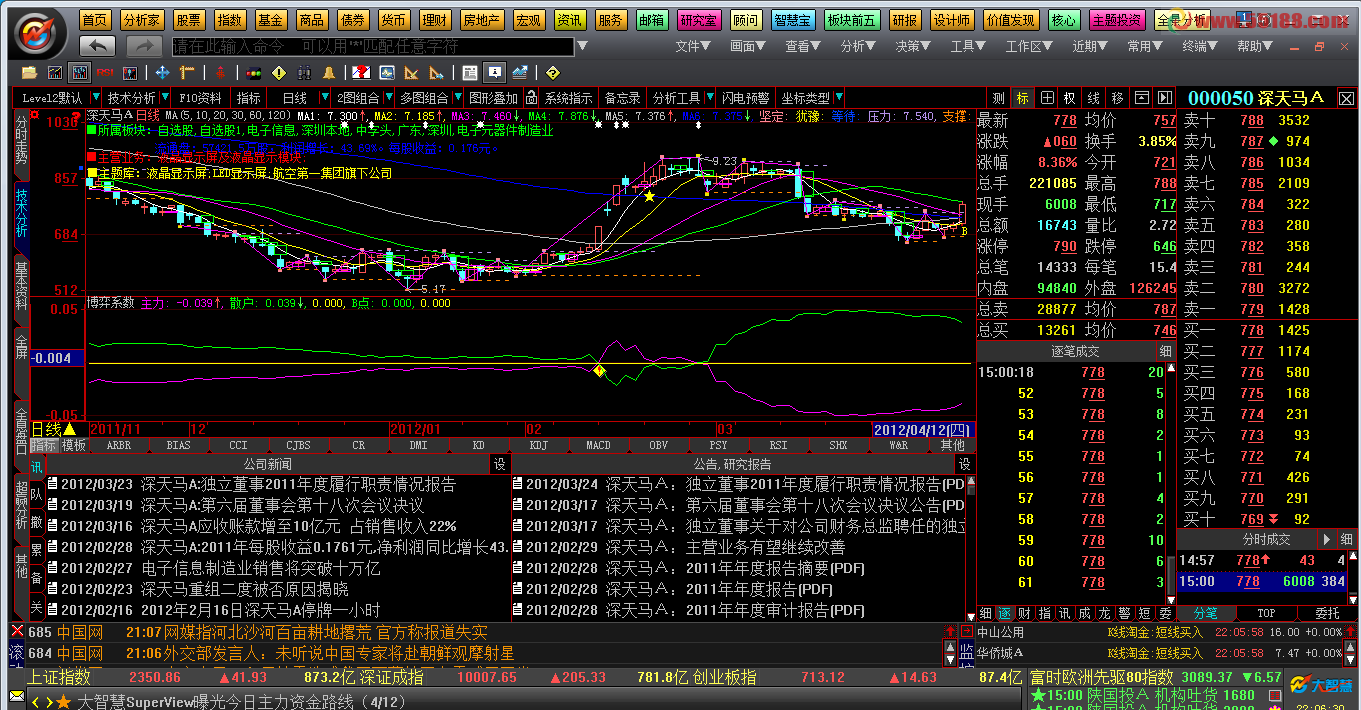This screenshot has width=1361, height=710.
Task: Toggle the active 技术分析 chart toolbar icon
Action: (x=79, y=73)
